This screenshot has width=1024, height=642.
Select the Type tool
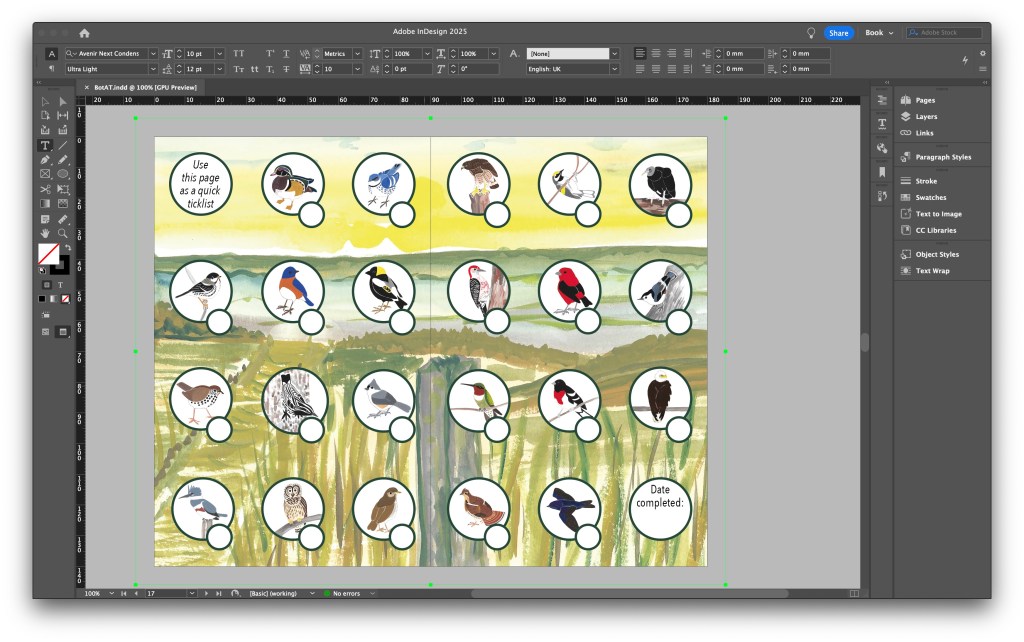[45, 145]
